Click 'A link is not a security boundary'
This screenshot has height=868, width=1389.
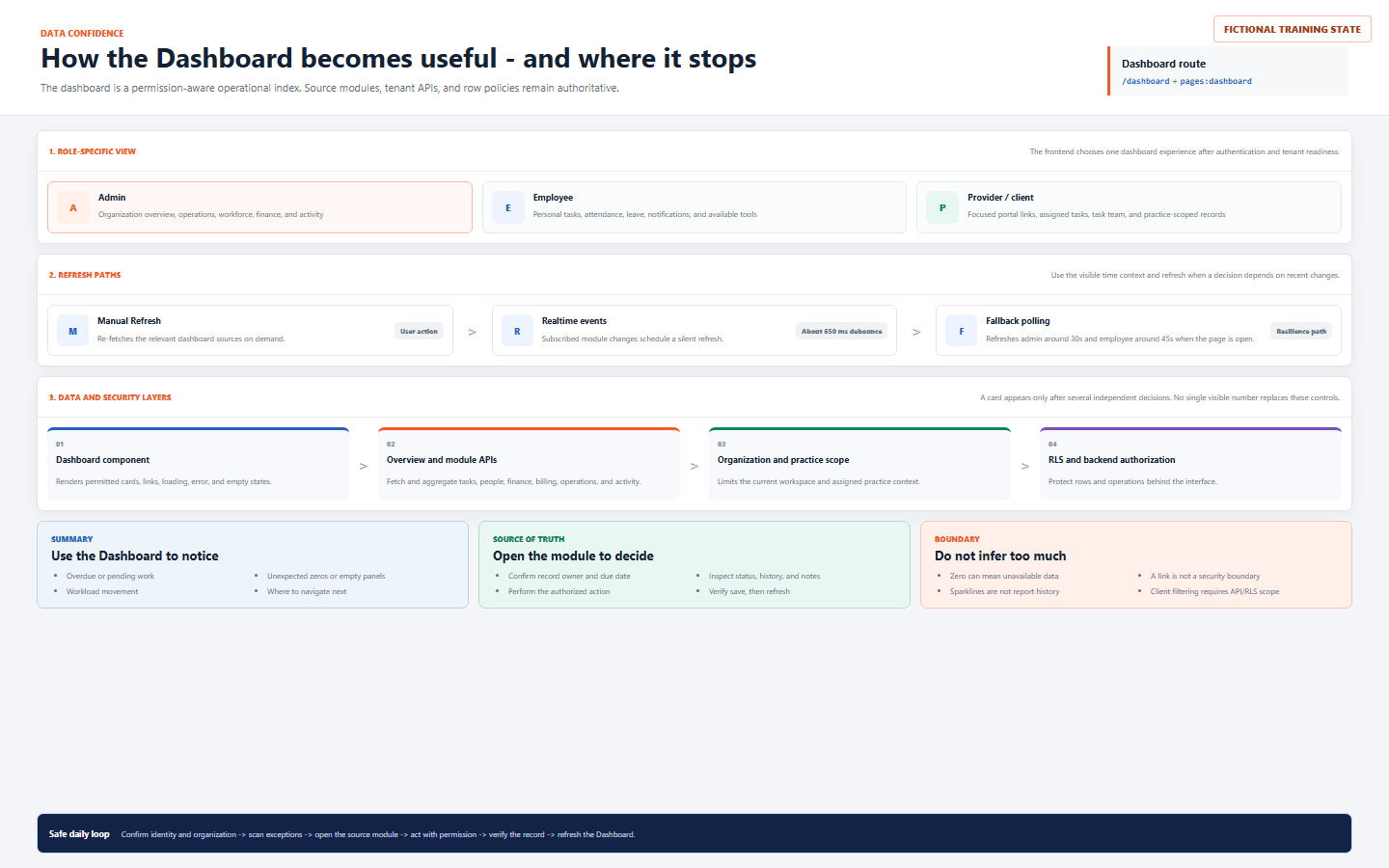click(x=1206, y=576)
